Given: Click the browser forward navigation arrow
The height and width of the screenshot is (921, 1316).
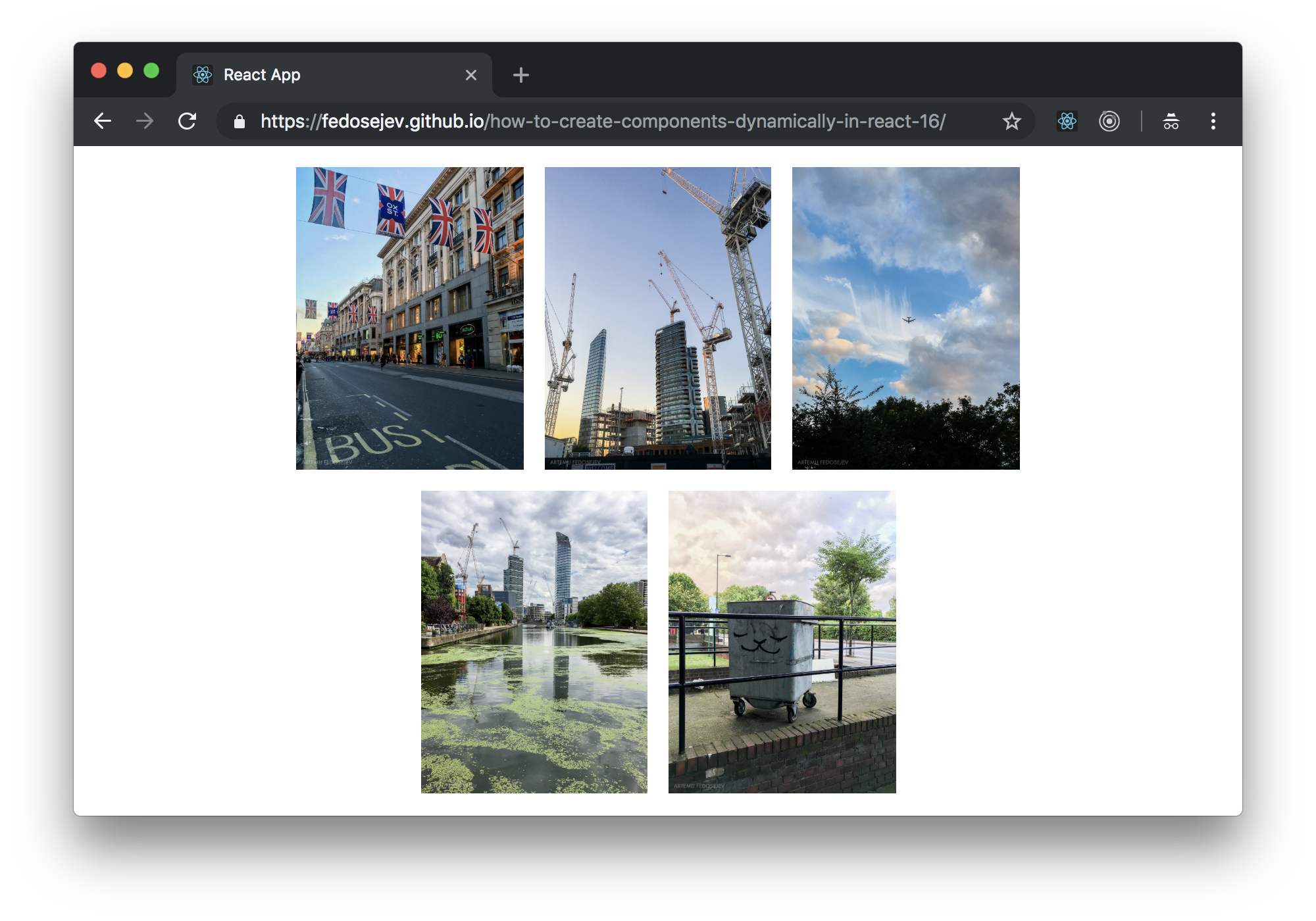Looking at the screenshot, I should [x=145, y=122].
